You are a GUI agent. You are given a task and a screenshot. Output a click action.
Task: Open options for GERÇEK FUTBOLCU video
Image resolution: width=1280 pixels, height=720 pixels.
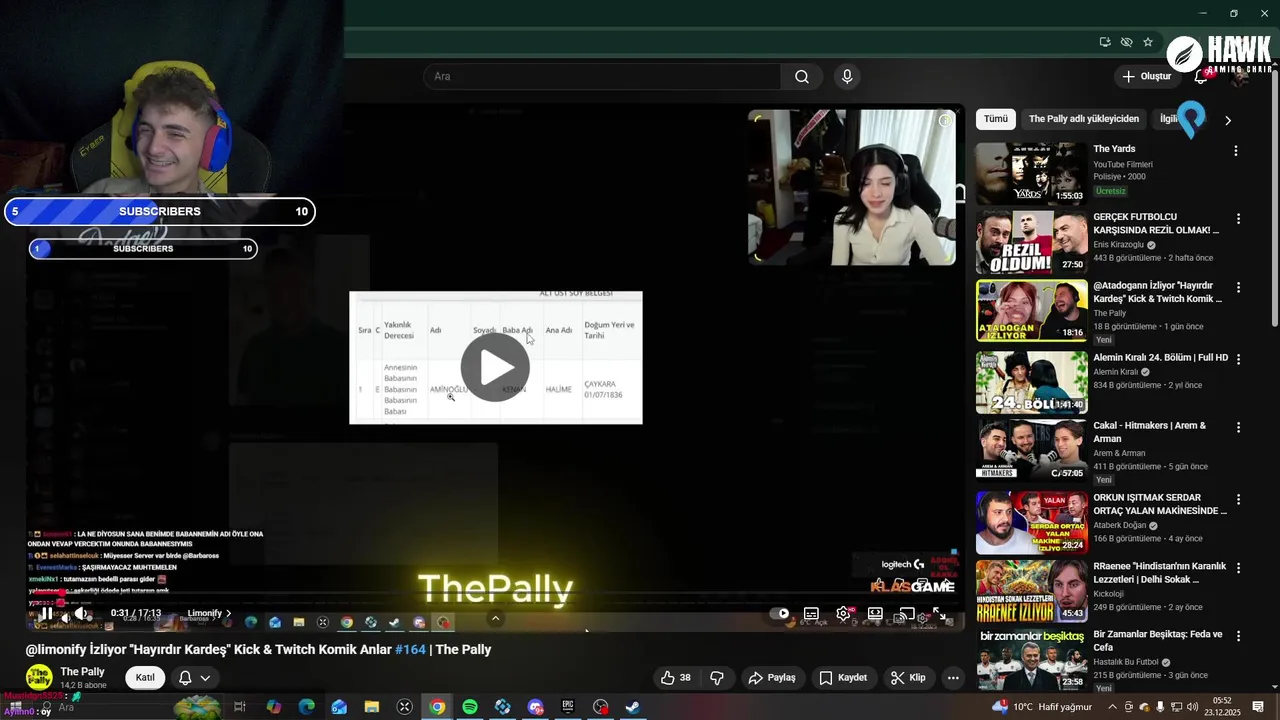(1238, 219)
